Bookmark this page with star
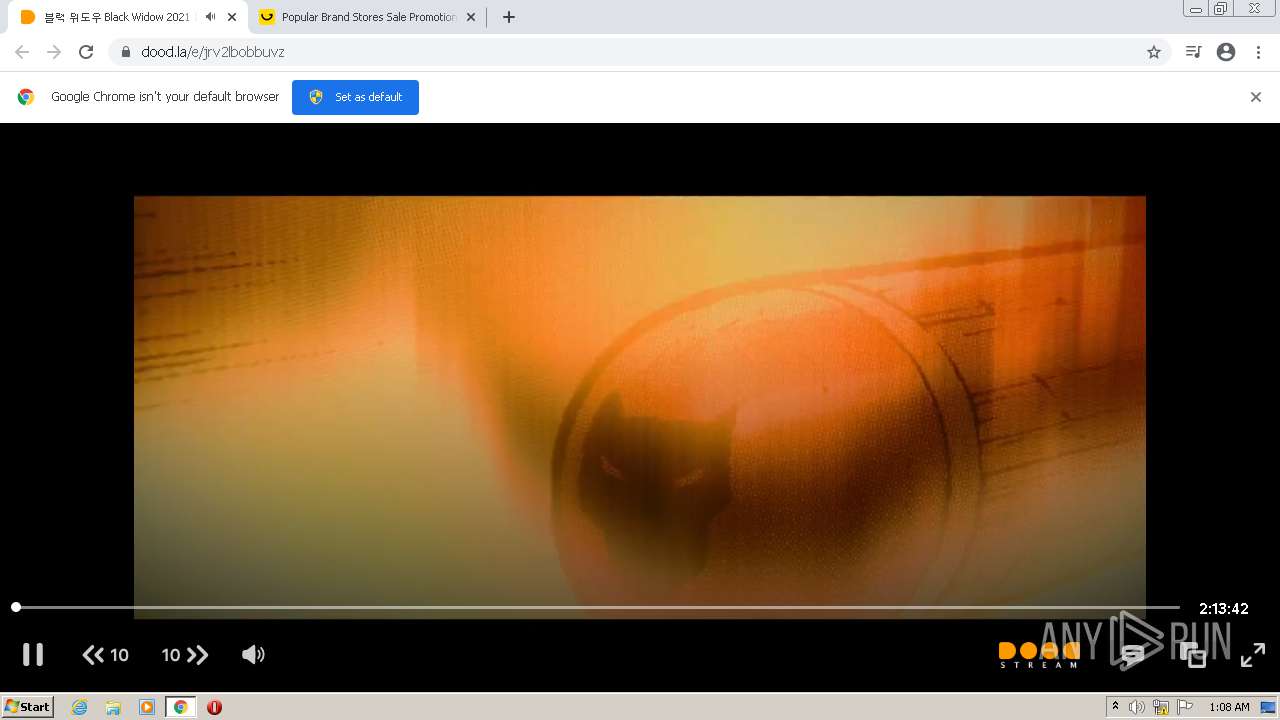 click(1154, 52)
